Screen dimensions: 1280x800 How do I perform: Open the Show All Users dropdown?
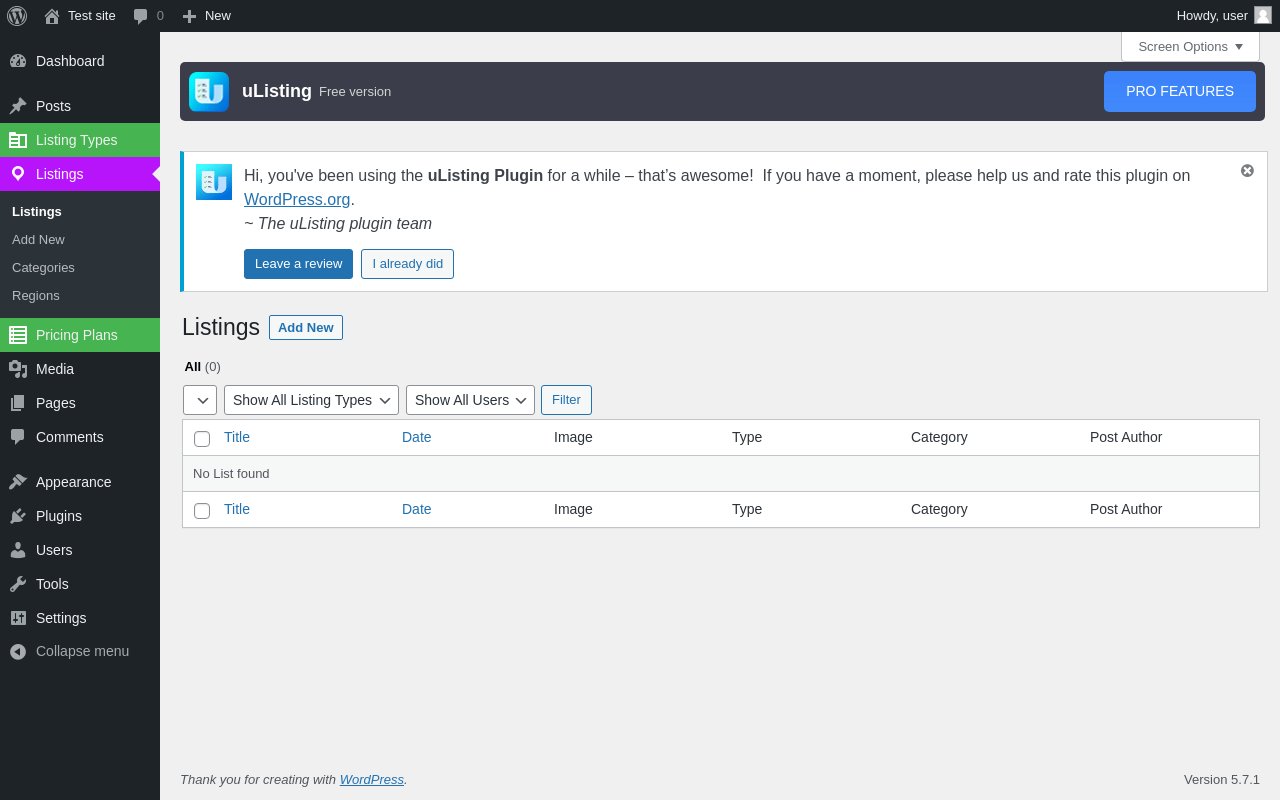point(470,400)
